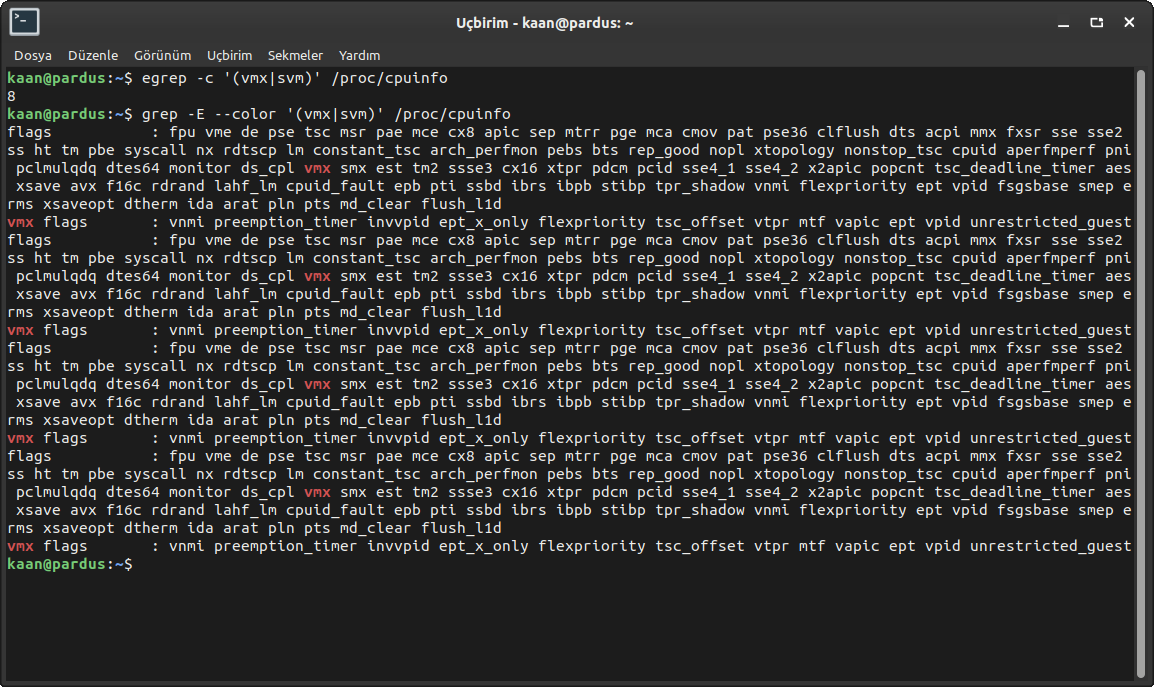This screenshot has width=1154, height=687.
Task: Click the output number 8
Action: 11,96
